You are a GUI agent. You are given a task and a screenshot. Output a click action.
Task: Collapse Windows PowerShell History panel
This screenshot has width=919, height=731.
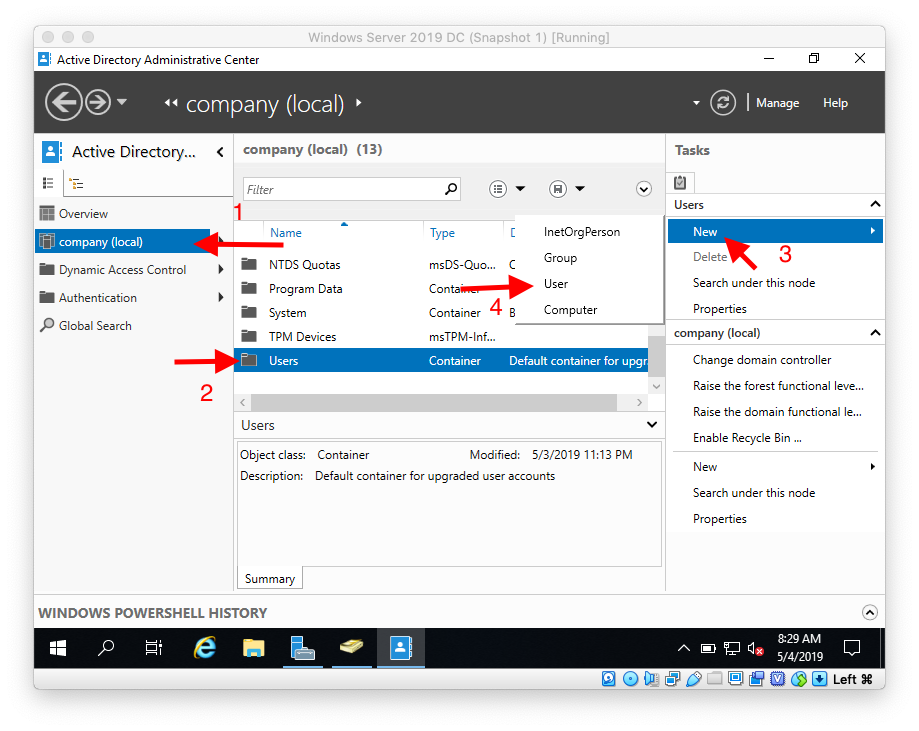(x=869, y=612)
